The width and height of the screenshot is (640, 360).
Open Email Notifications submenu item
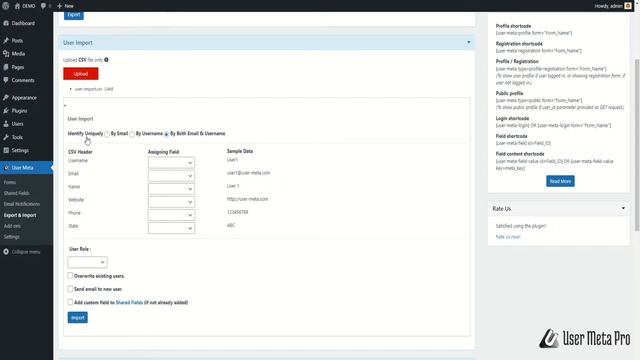point(22,204)
